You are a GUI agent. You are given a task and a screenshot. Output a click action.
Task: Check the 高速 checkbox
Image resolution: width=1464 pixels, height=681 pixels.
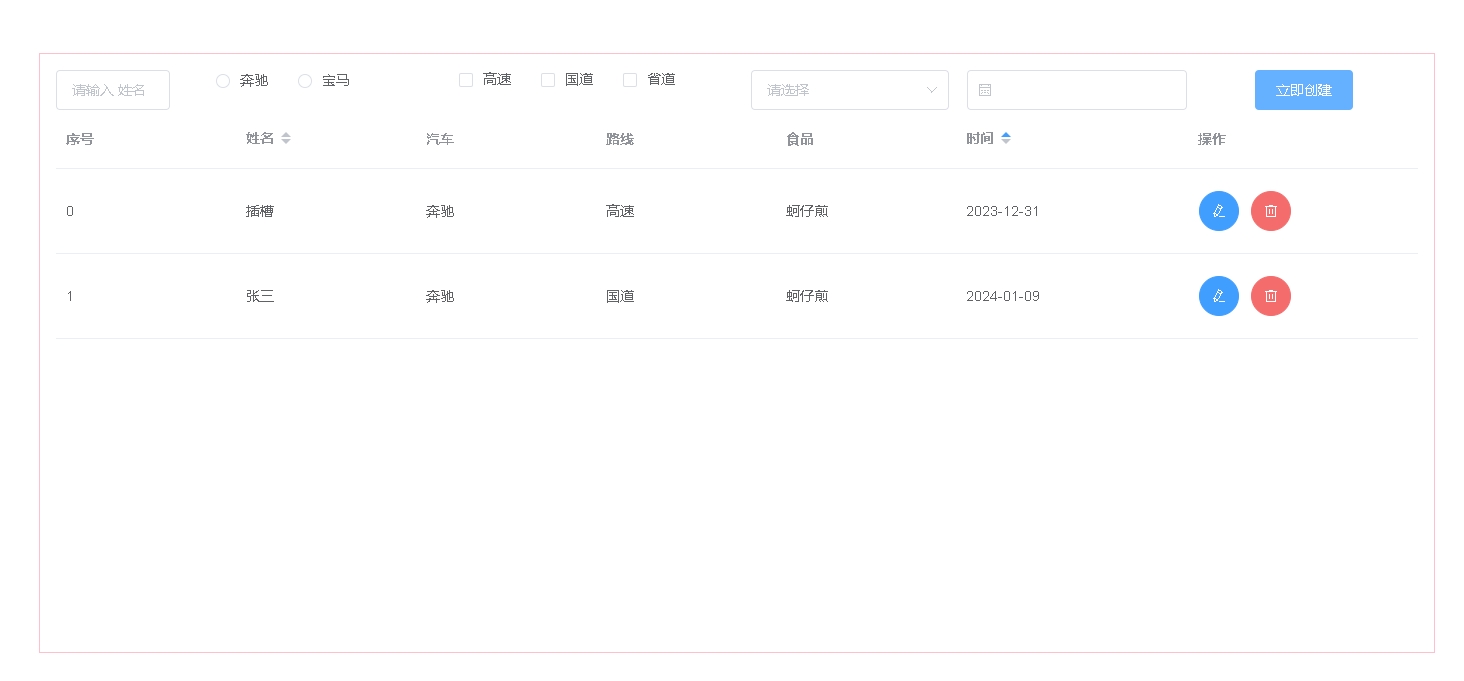pyautogui.click(x=466, y=80)
